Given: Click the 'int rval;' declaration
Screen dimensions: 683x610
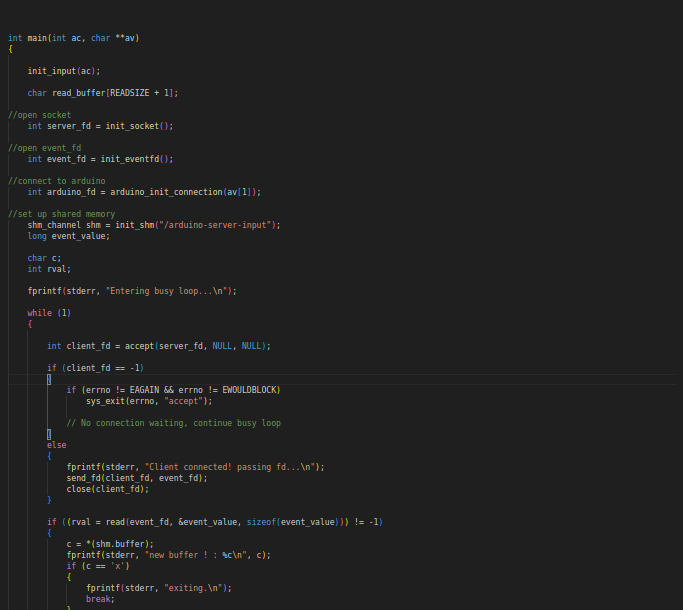Looking at the screenshot, I should coord(49,269).
